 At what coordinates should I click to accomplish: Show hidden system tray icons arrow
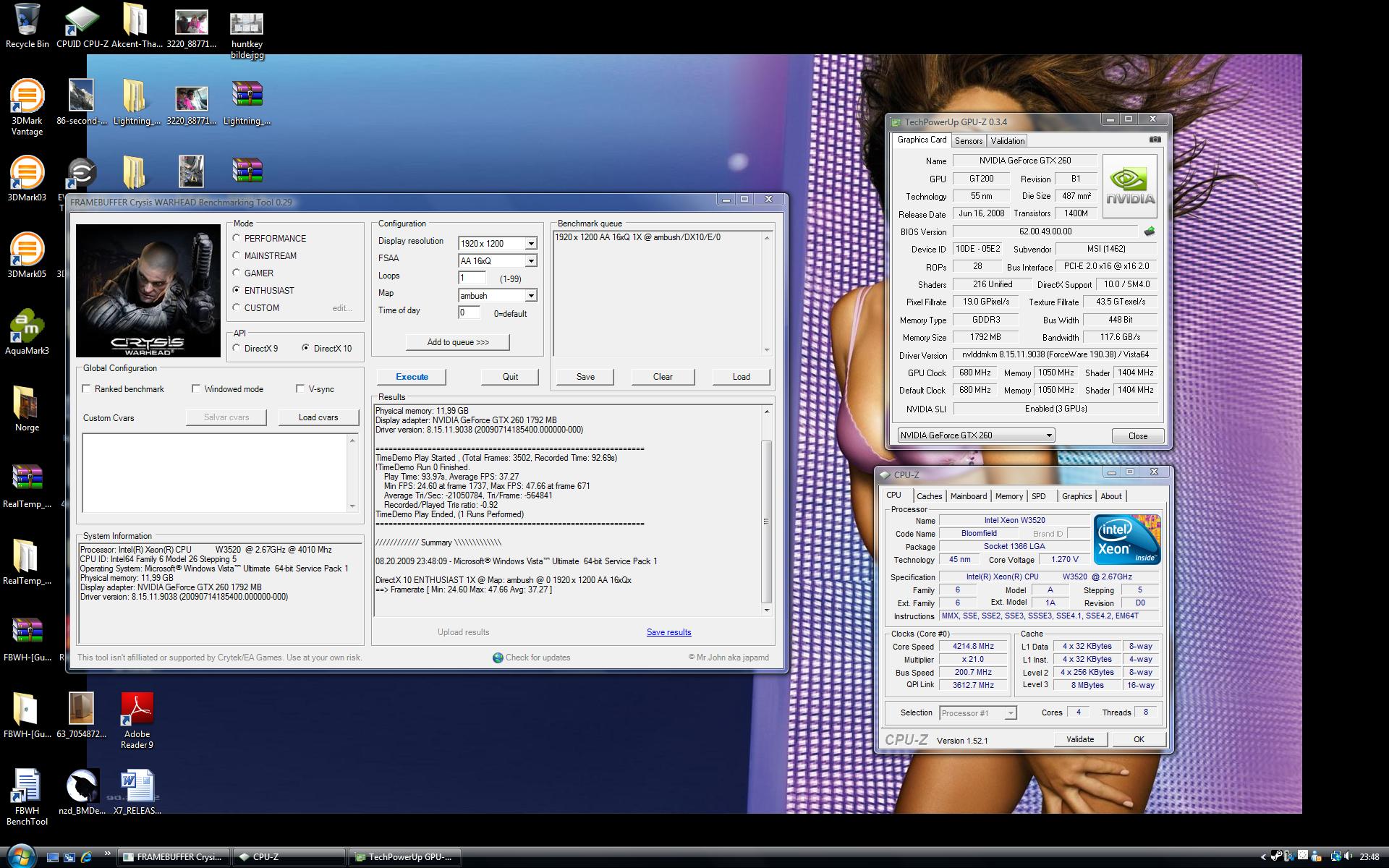pos(1263,857)
